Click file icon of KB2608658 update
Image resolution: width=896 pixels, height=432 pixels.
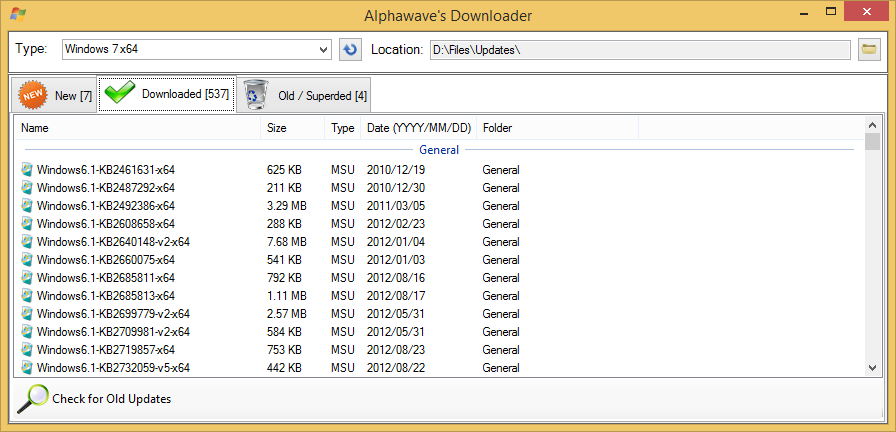[27, 223]
